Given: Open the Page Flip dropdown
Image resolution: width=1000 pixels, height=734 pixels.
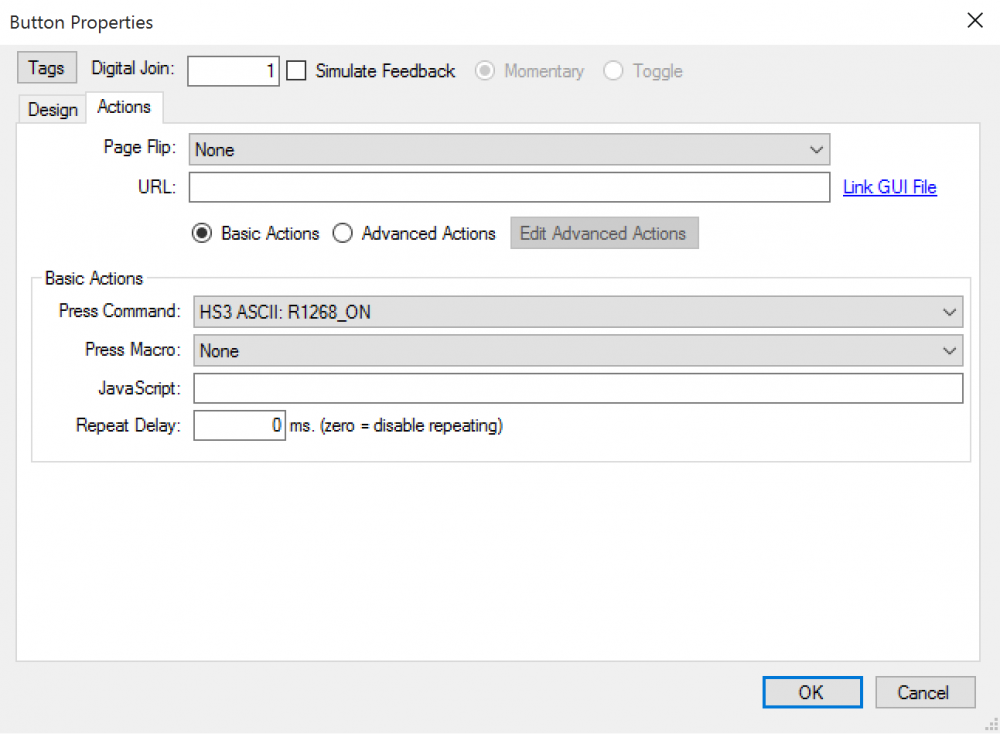Looking at the screenshot, I should point(509,150).
